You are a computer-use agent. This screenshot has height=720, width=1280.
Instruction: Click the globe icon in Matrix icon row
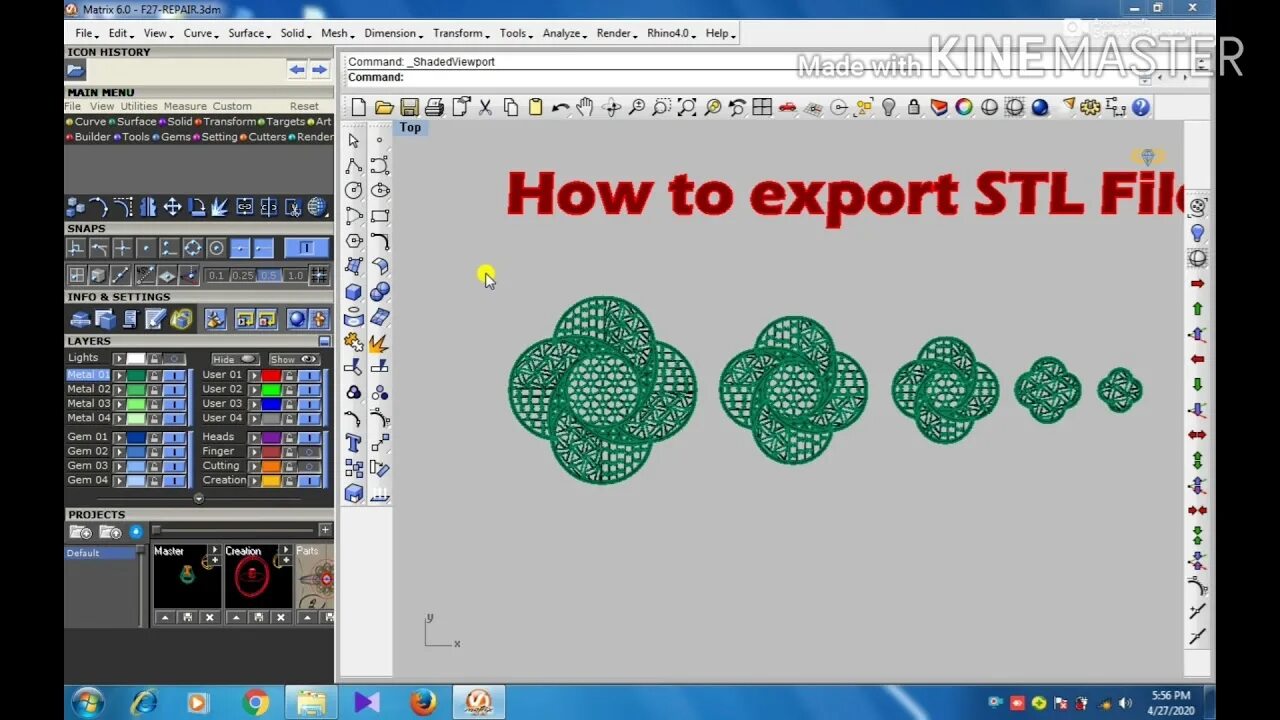pos(317,207)
